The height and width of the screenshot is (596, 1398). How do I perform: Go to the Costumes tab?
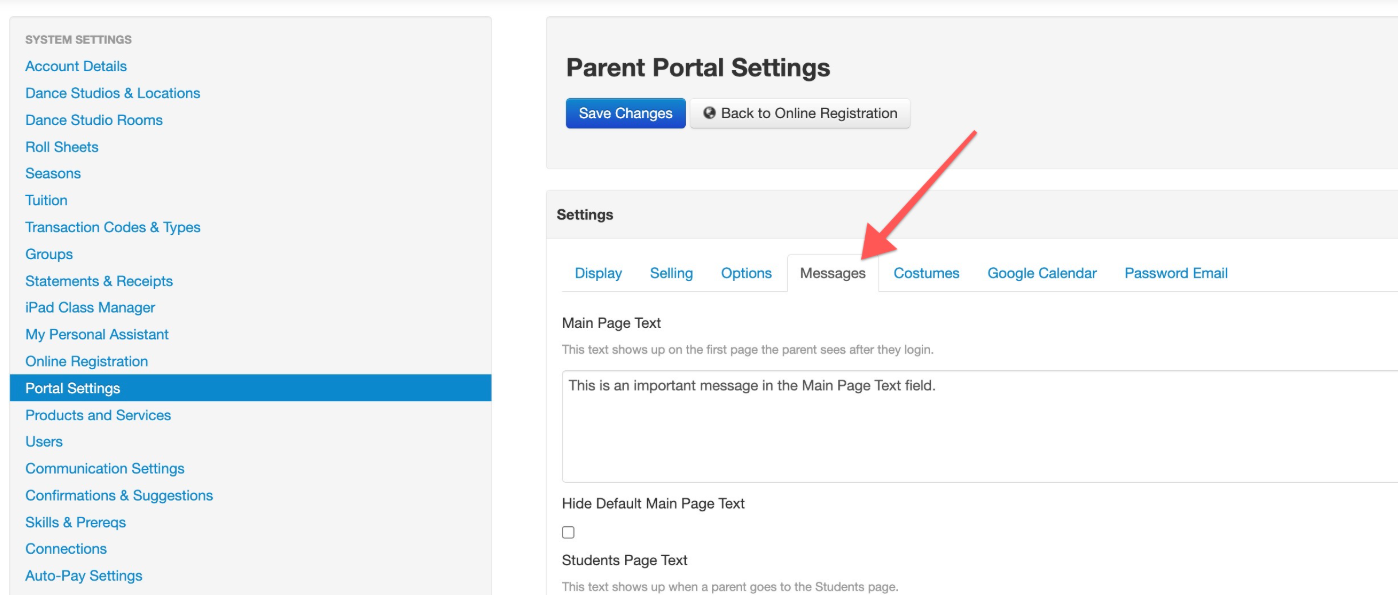point(926,273)
